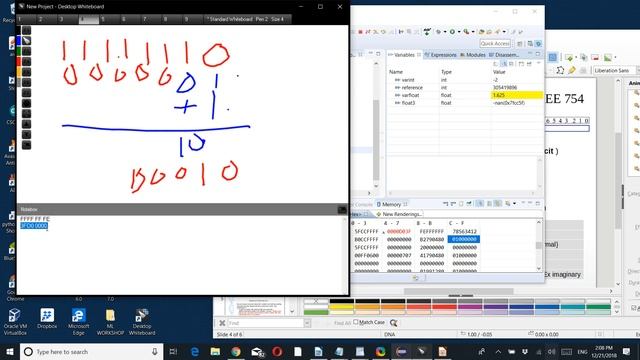Select the reference variable row

pyautogui.click(x=464, y=88)
